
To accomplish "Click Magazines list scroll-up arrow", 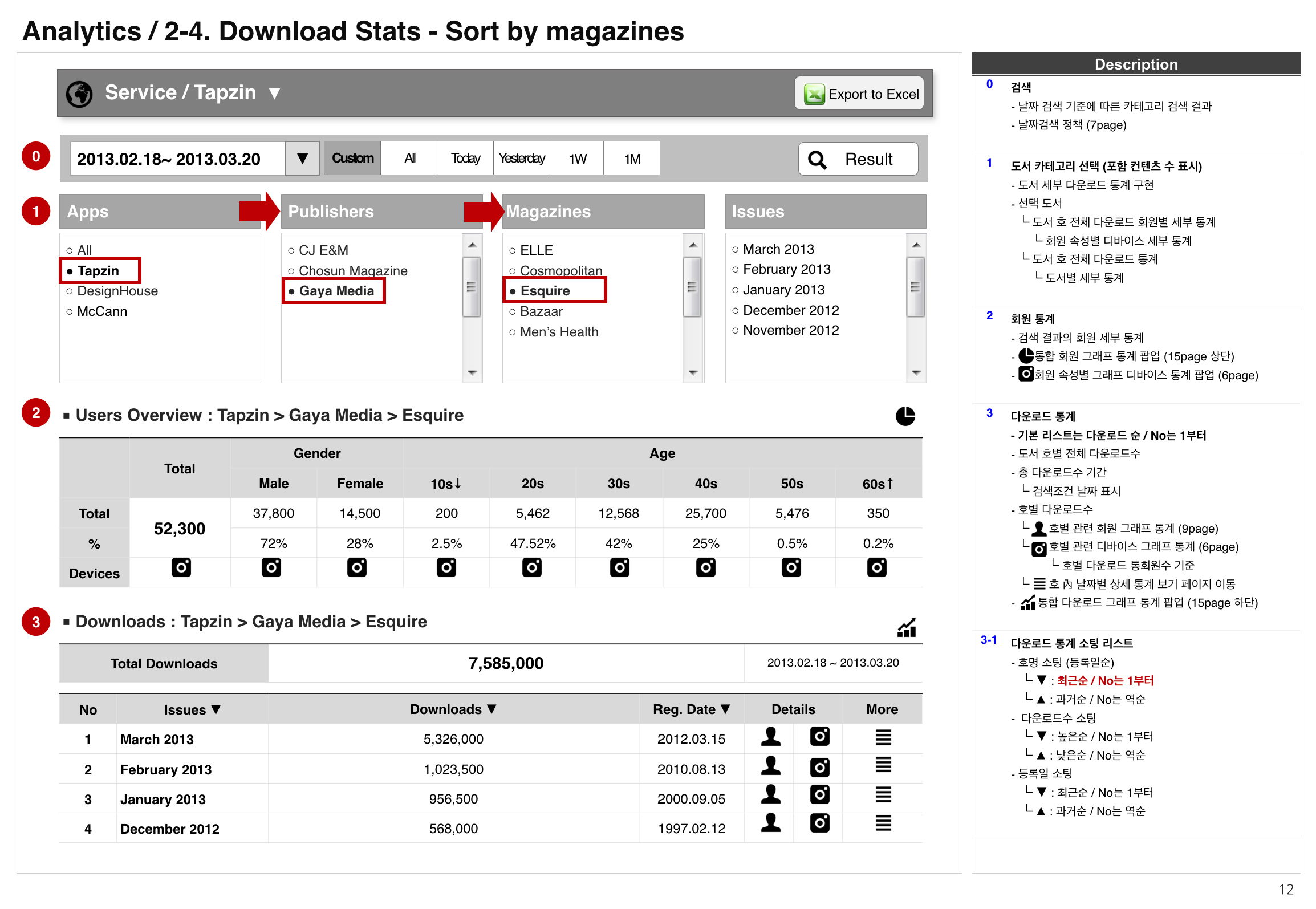I will click(693, 245).
